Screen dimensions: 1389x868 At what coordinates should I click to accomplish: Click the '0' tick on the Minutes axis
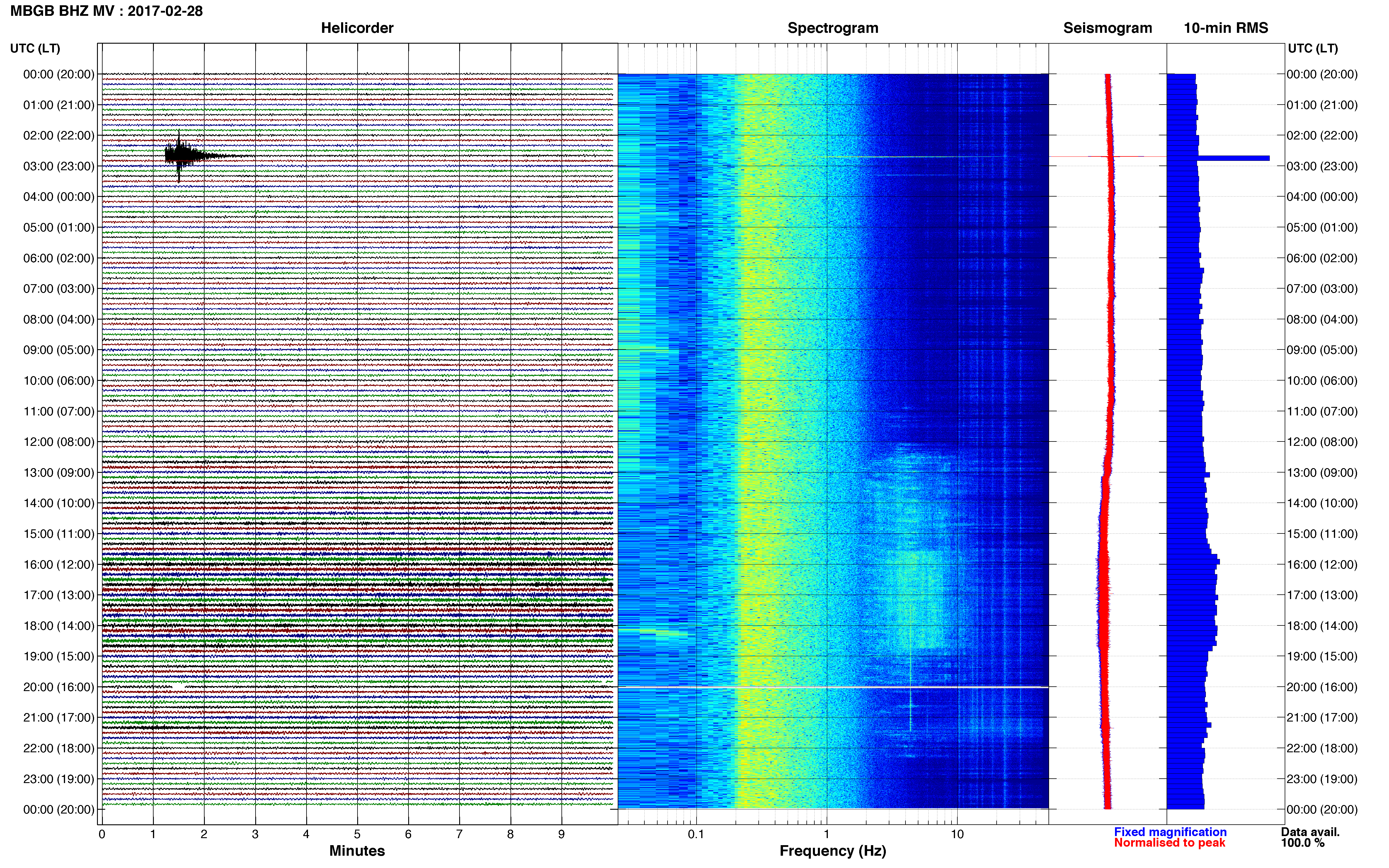point(102,834)
